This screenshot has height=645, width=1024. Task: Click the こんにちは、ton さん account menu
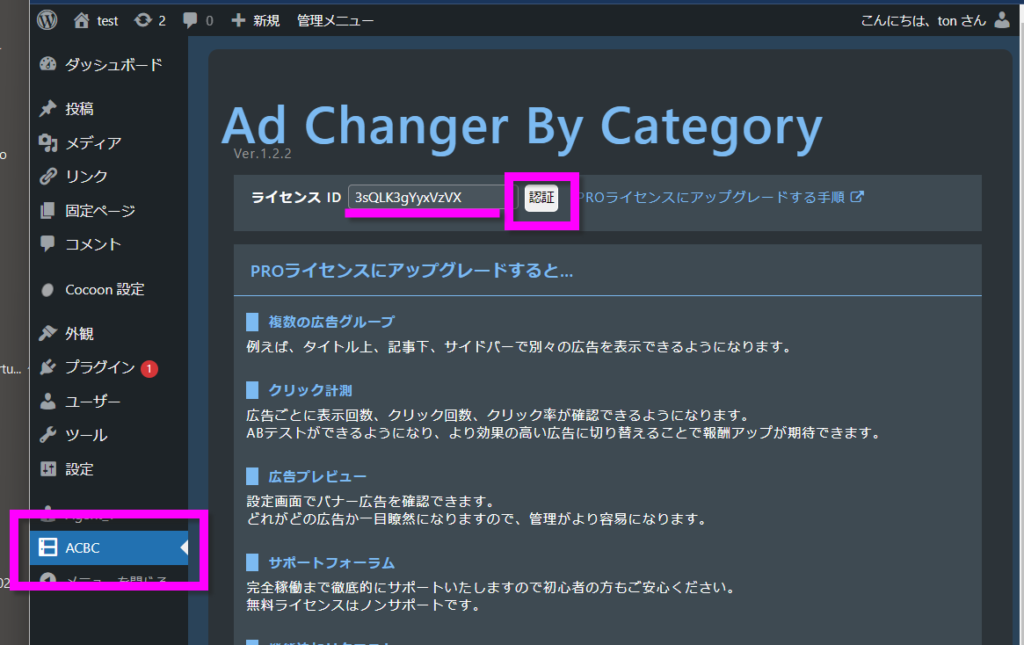click(922, 20)
